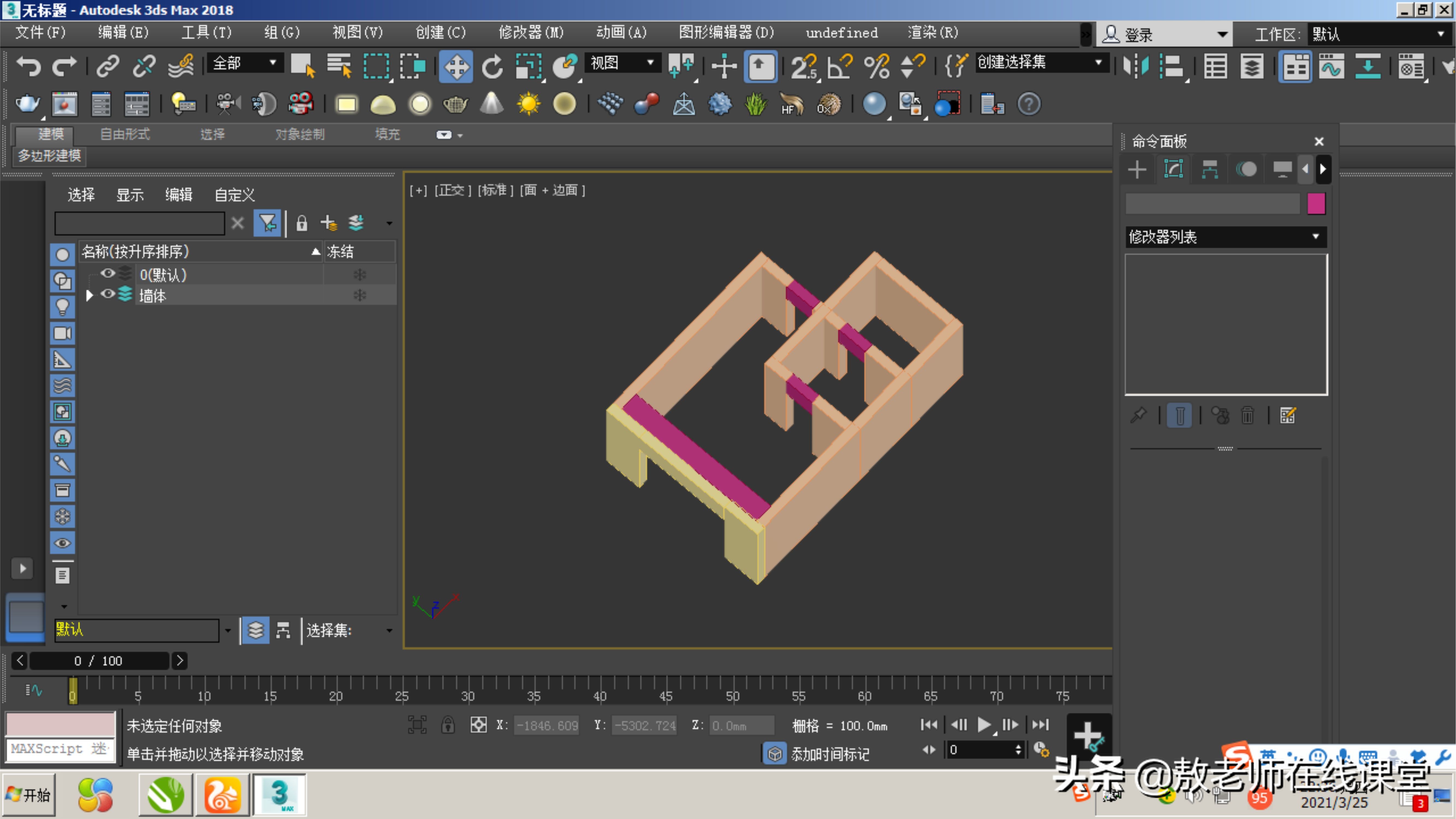1456x819 pixels.
Task: Open the Material Editor teapot icon
Action: click(26, 104)
